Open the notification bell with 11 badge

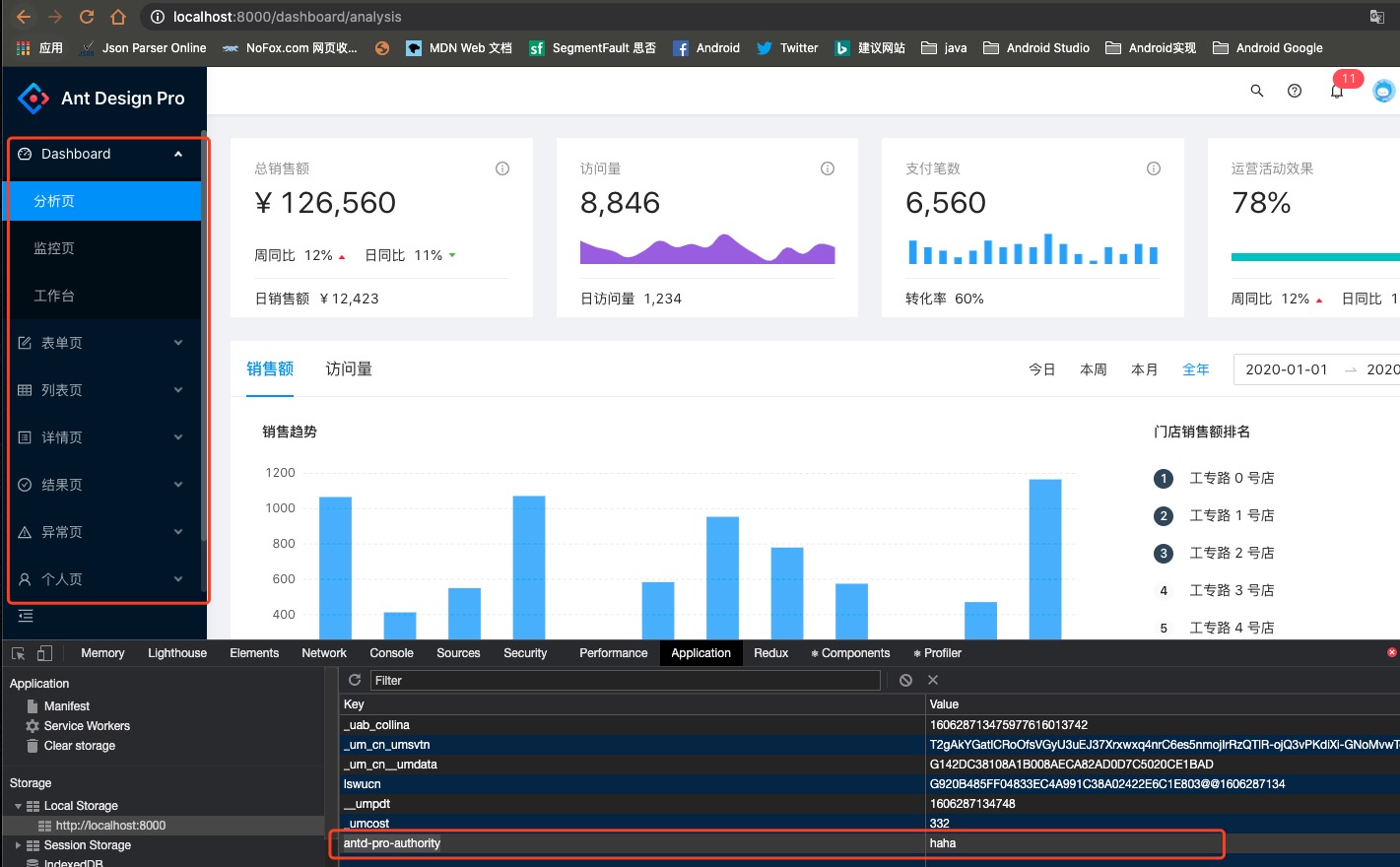(x=1337, y=91)
